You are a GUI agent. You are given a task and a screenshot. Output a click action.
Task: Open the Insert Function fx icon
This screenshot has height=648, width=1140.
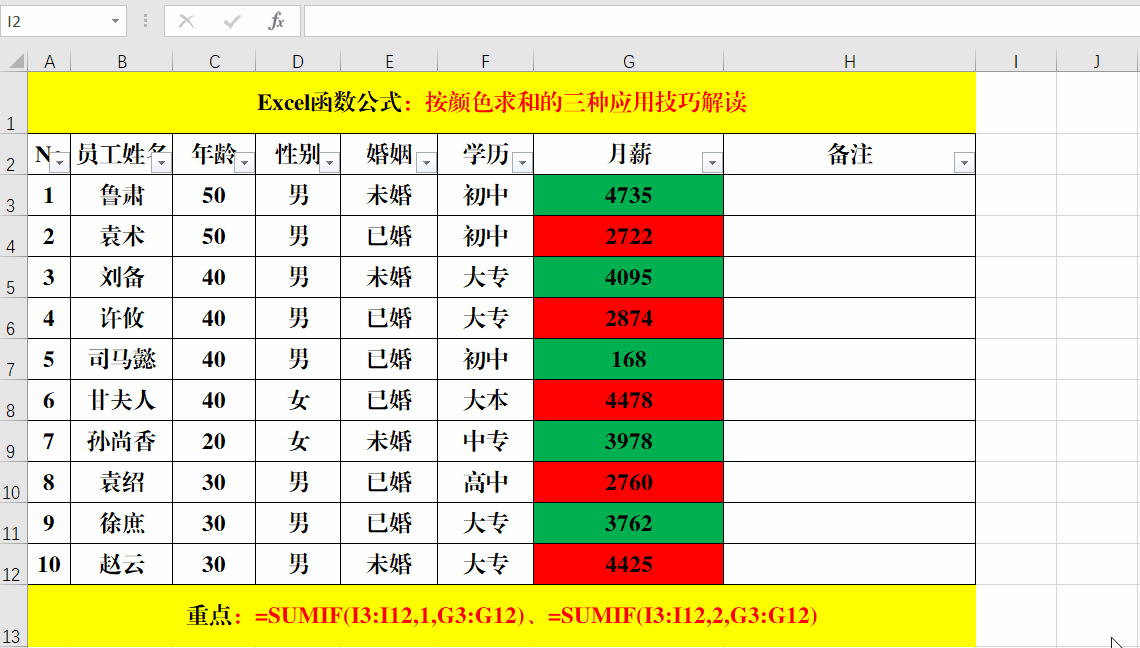point(276,21)
